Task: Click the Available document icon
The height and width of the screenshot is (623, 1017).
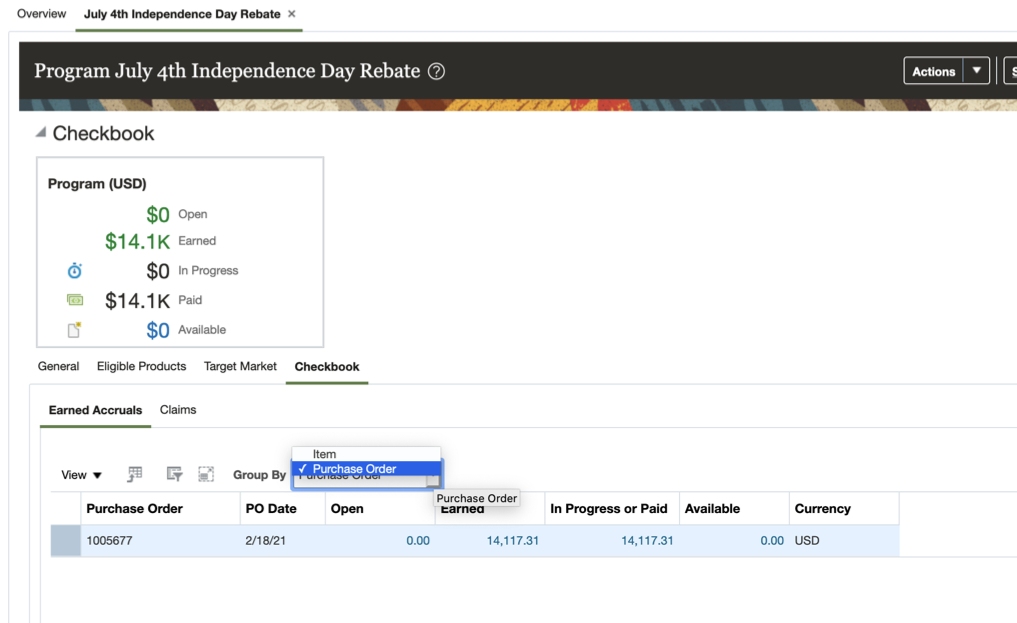Action: (75, 330)
